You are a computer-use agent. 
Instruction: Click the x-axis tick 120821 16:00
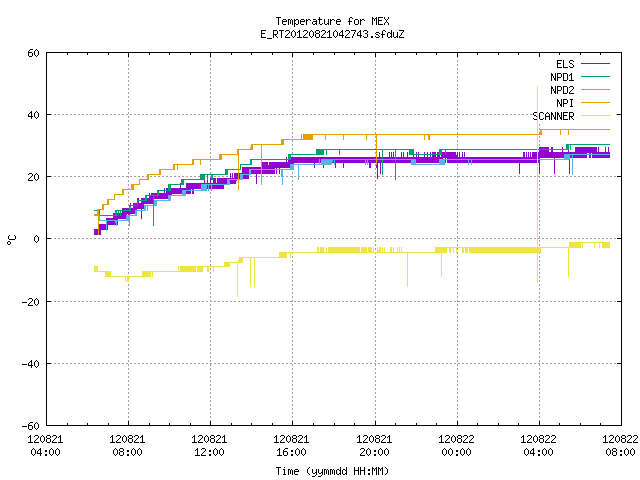pyautogui.click(x=291, y=446)
